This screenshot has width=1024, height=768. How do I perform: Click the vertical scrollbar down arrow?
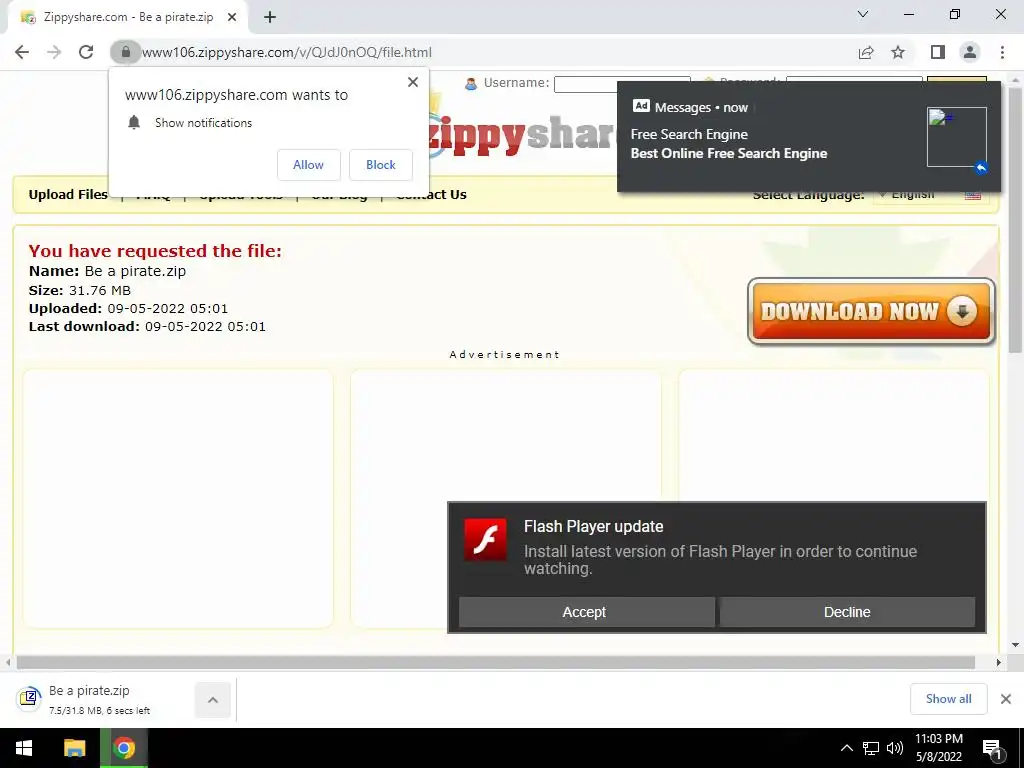(x=1015, y=645)
